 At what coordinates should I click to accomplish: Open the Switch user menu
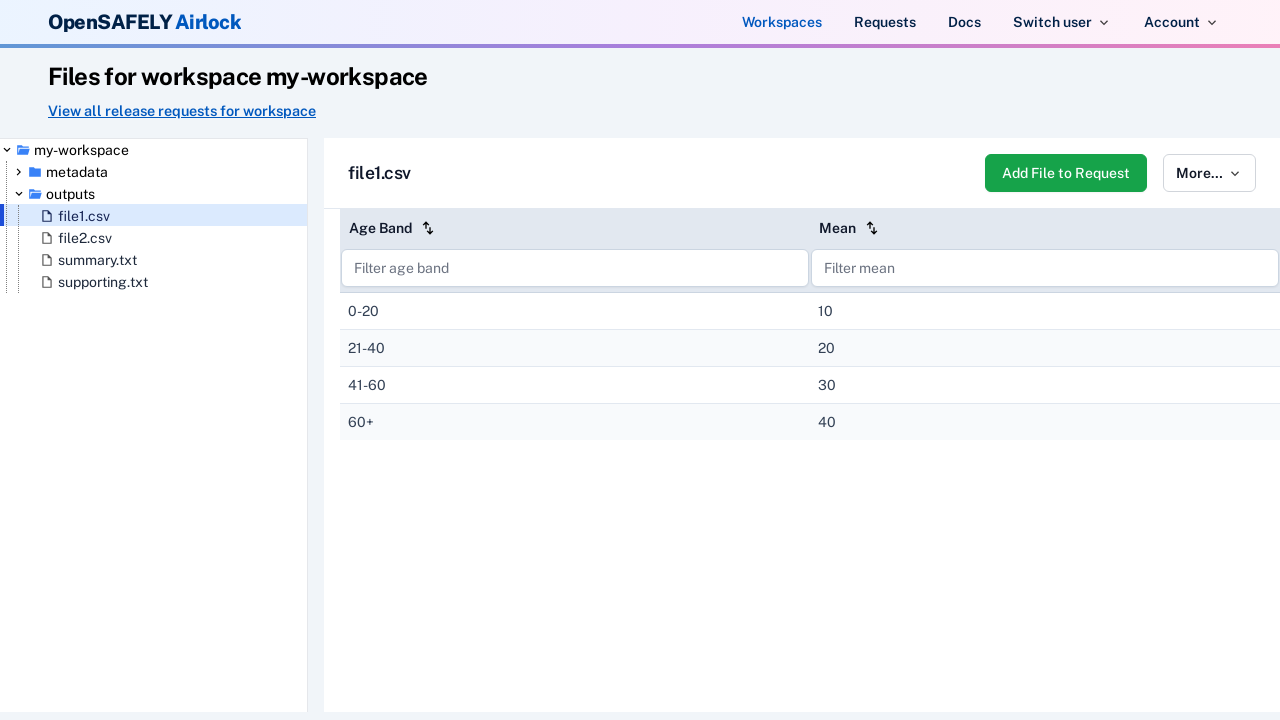[x=1061, y=22]
